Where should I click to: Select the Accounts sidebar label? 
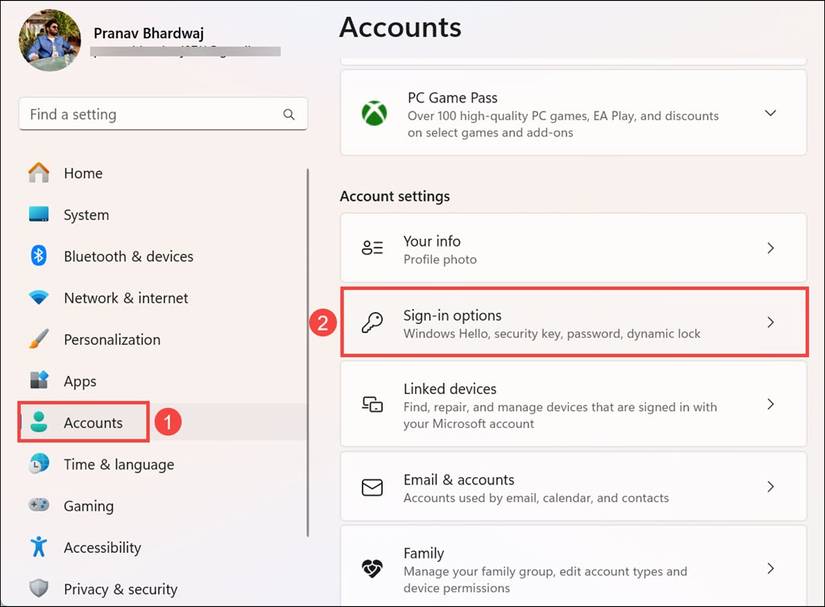click(x=93, y=422)
